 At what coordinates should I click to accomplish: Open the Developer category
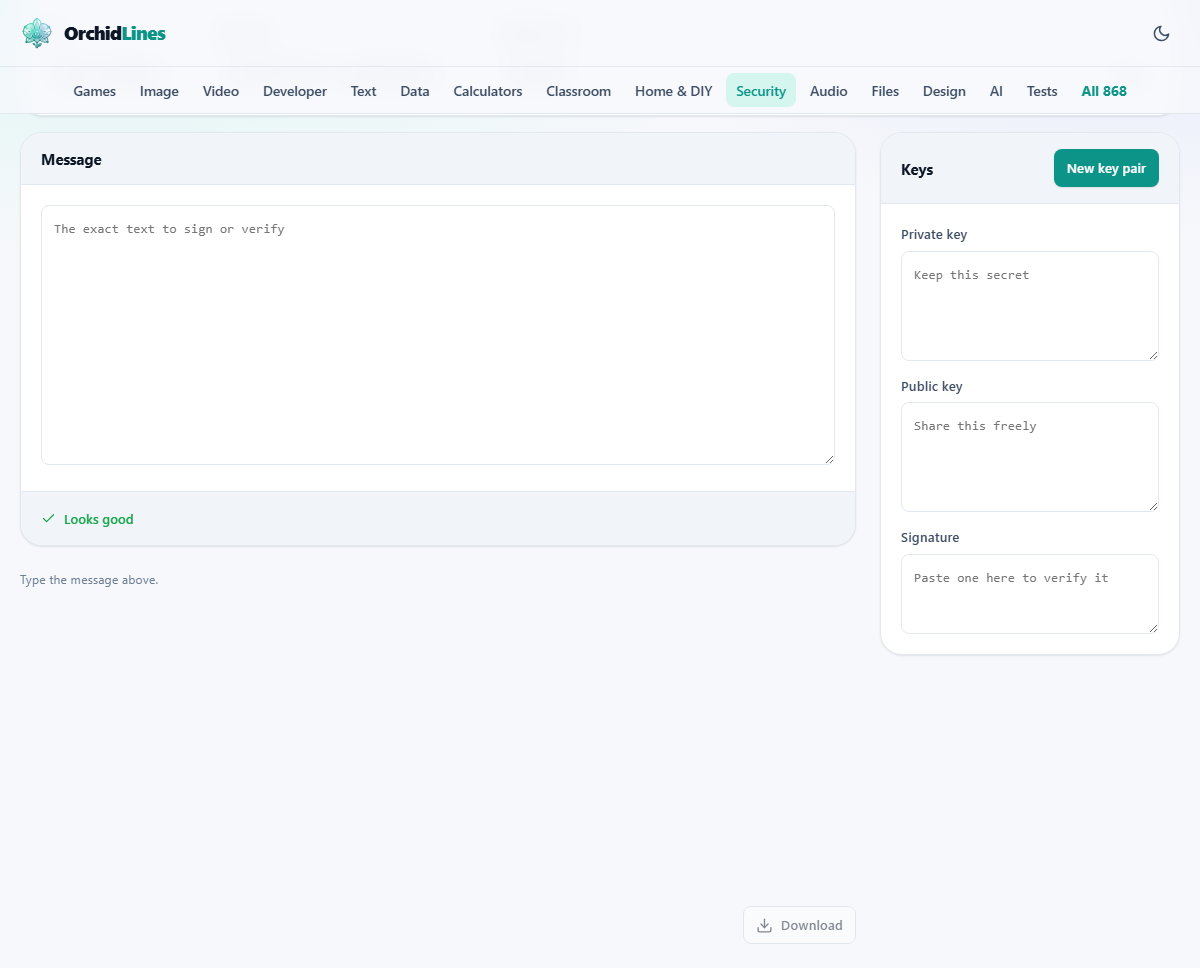(295, 91)
